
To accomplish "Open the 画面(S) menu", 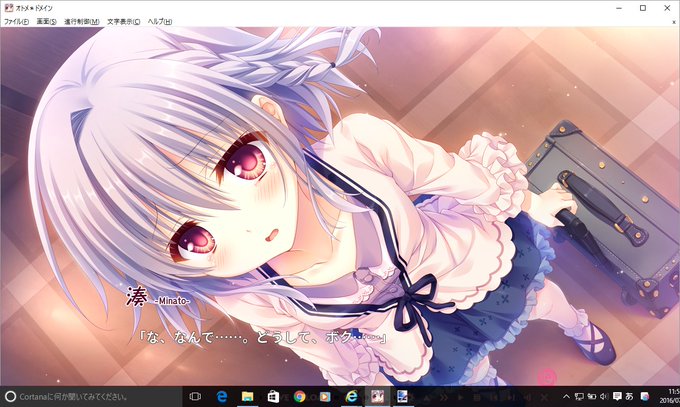I will click(46, 21).
